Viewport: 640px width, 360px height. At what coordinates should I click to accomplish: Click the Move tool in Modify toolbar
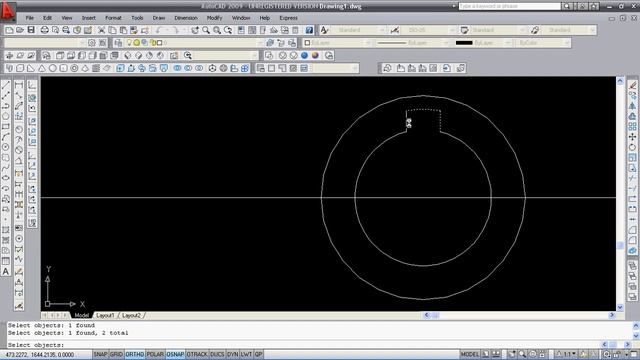pos(632,137)
